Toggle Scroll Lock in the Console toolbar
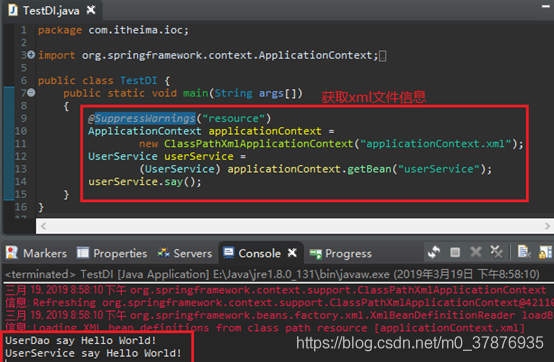 coord(545,252)
